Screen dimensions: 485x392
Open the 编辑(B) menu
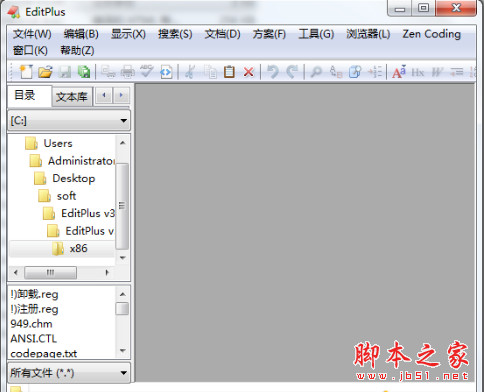81,34
